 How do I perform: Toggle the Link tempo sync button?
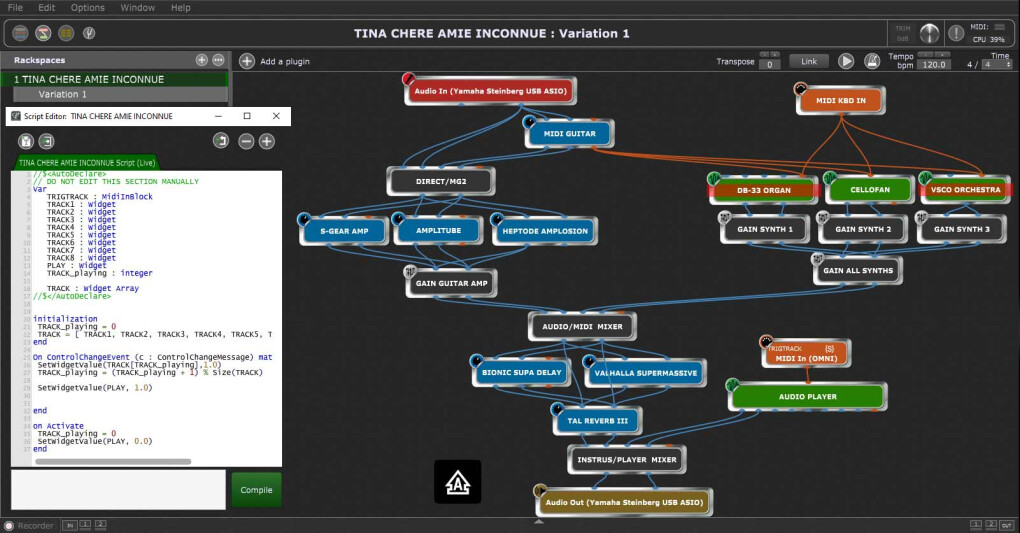[x=809, y=61]
